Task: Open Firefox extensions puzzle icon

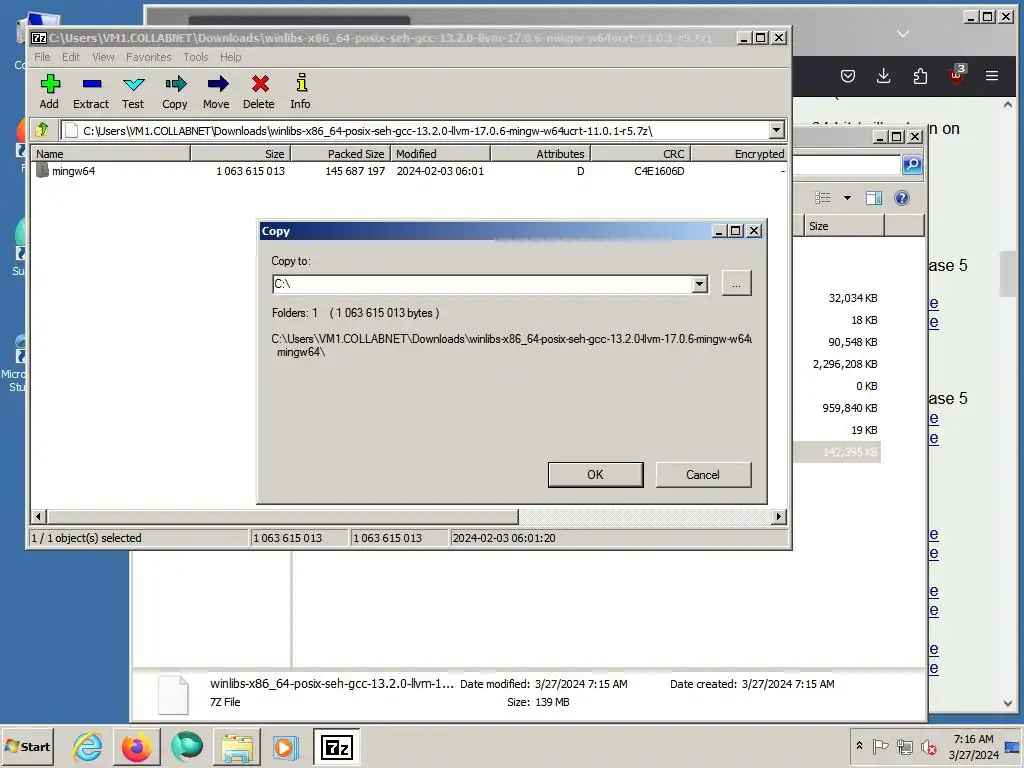Action: click(x=920, y=76)
